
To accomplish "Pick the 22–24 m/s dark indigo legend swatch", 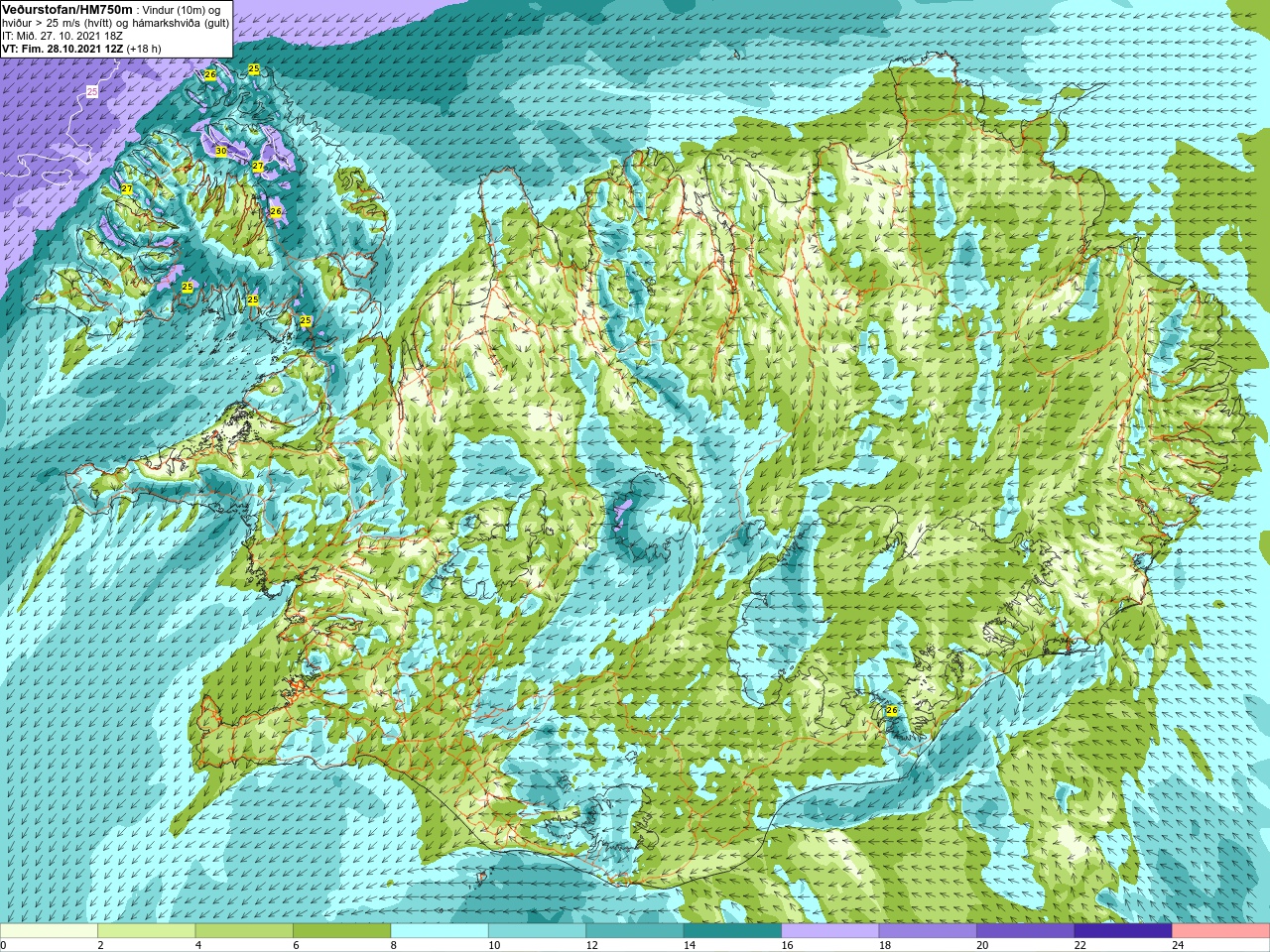I will 1123,931.
